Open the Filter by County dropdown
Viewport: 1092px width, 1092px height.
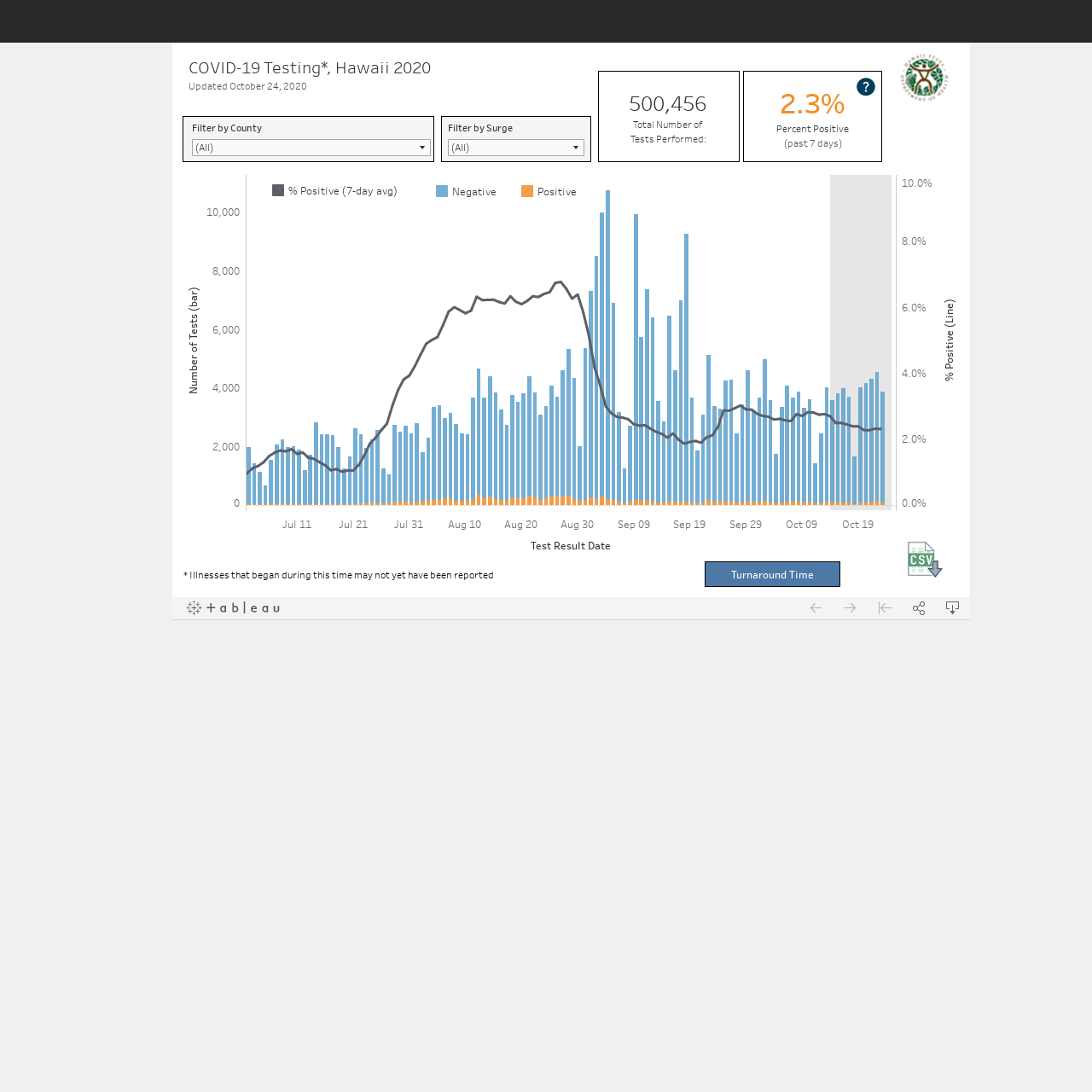tap(311, 148)
